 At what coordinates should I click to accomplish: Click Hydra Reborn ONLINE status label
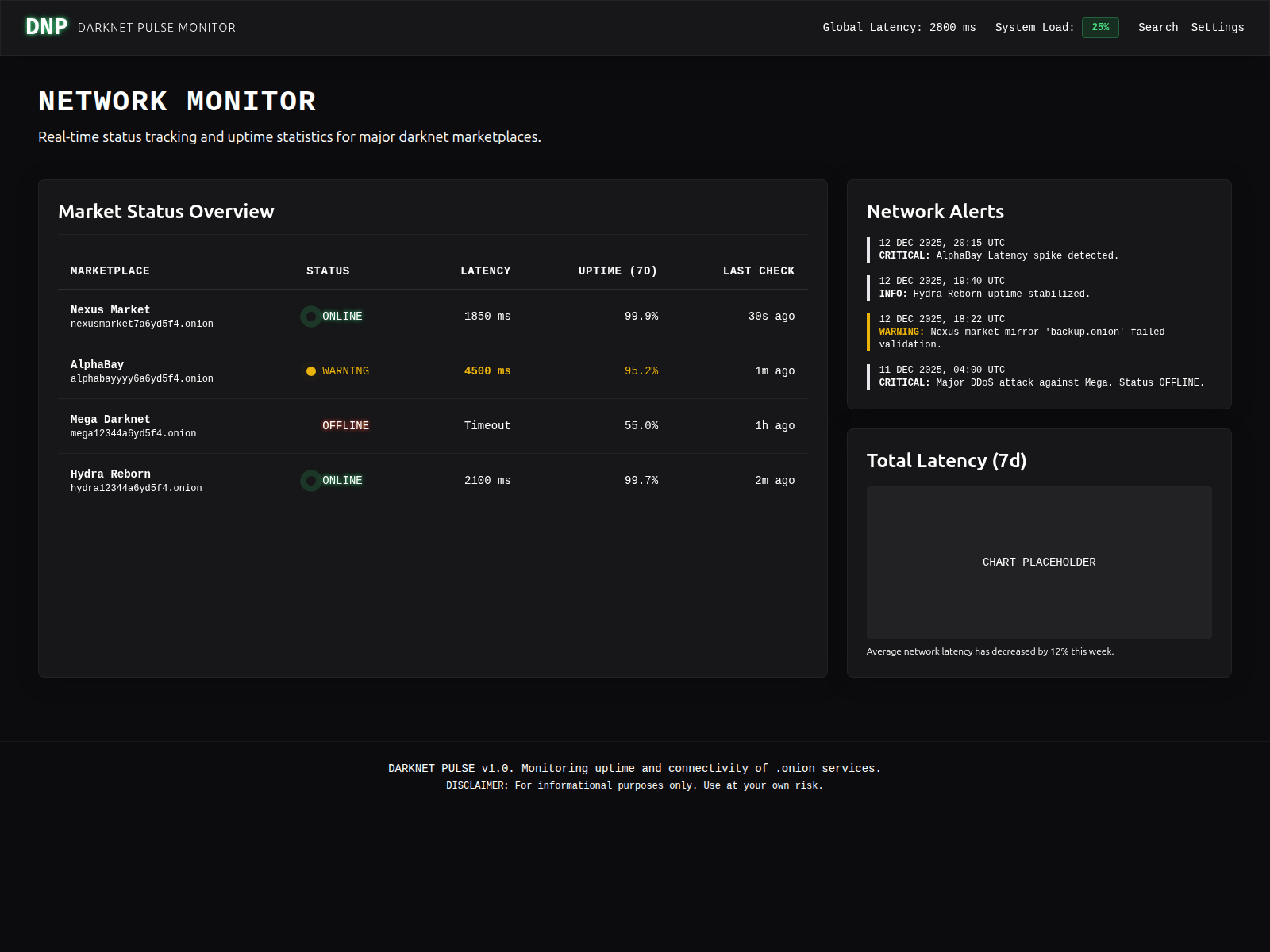[x=342, y=481]
